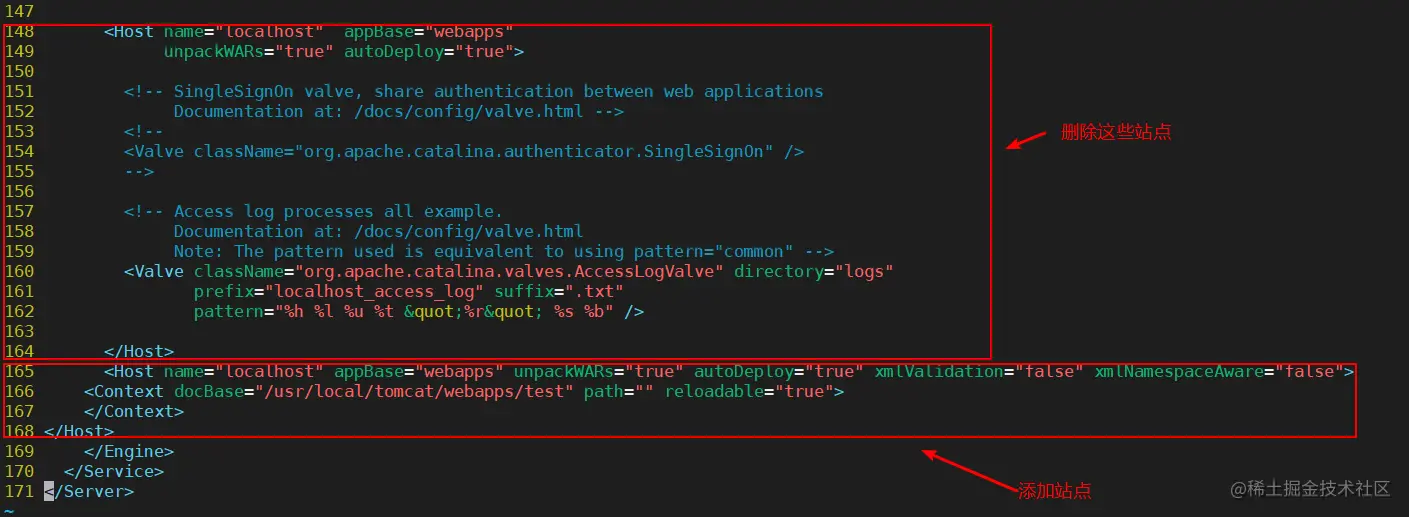Image resolution: width=1409 pixels, height=517 pixels.
Task: Click the tilde empty-line marker below line 171
Action: (9, 510)
